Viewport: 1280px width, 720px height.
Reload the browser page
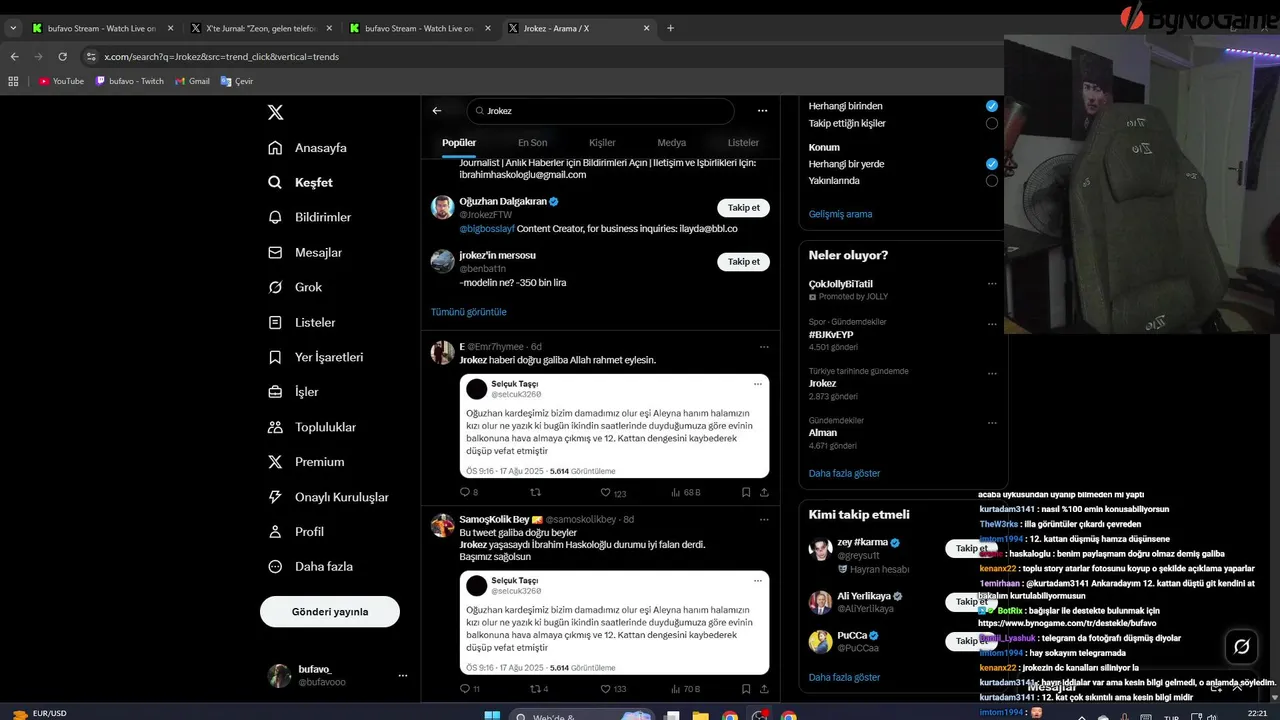point(63,57)
